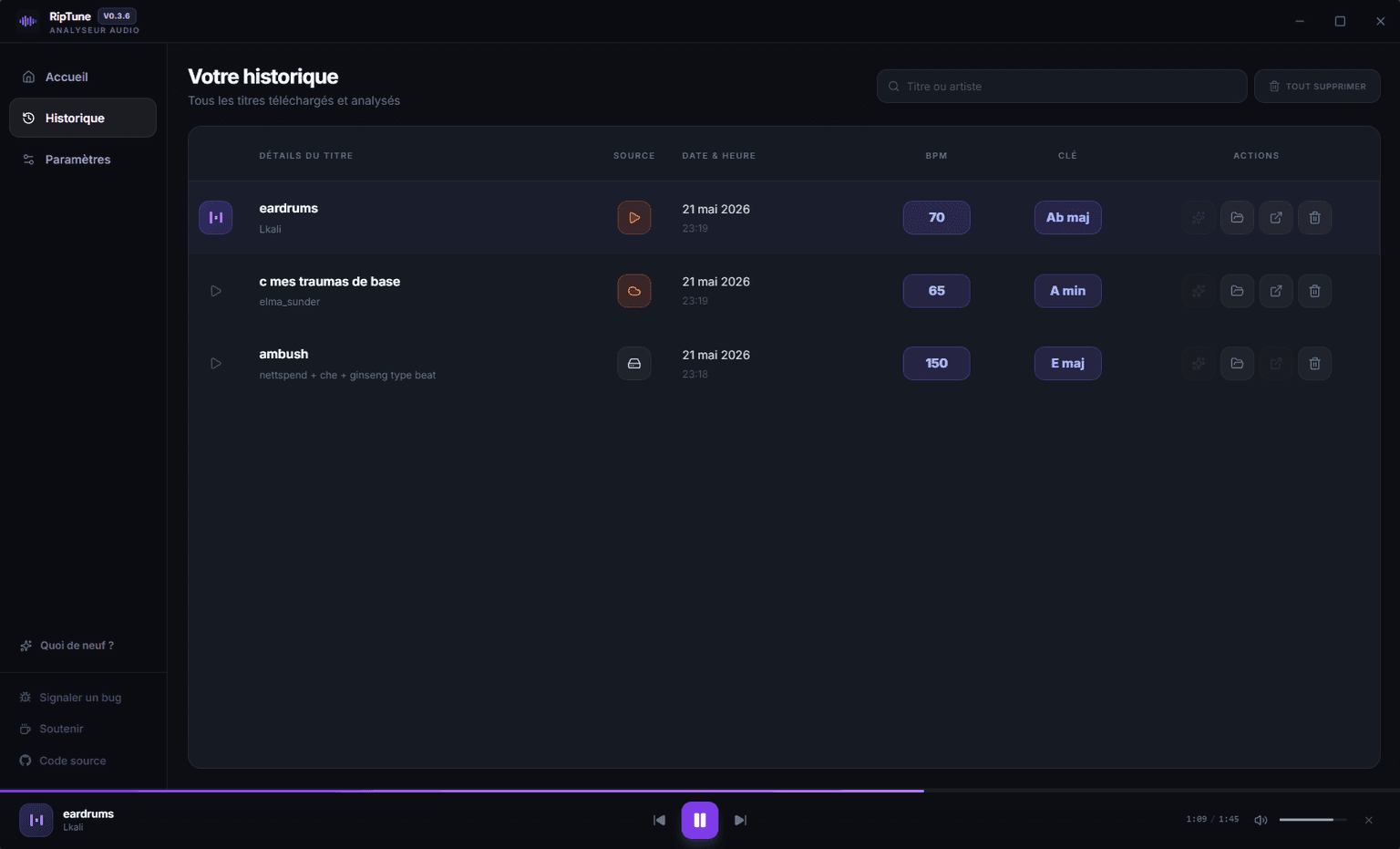The width and height of the screenshot is (1400, 849).
Task: Click the elma_sunder artist name
Action: tap(289, 302)
